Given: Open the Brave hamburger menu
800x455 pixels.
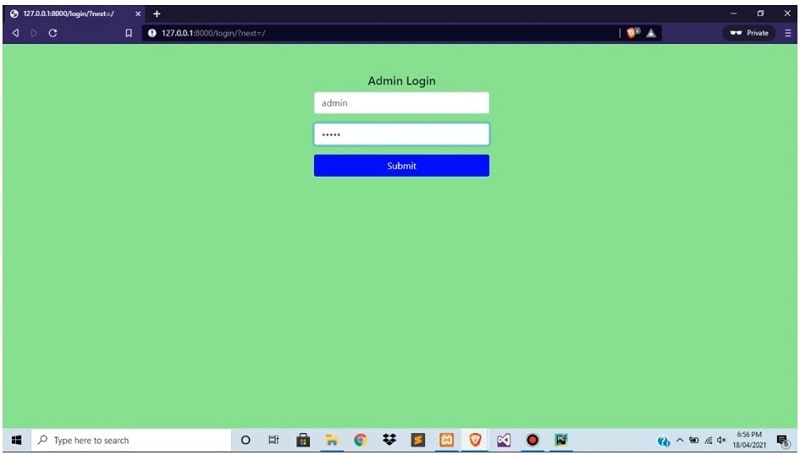Looking at the screenshot, I should pos(788,33).
